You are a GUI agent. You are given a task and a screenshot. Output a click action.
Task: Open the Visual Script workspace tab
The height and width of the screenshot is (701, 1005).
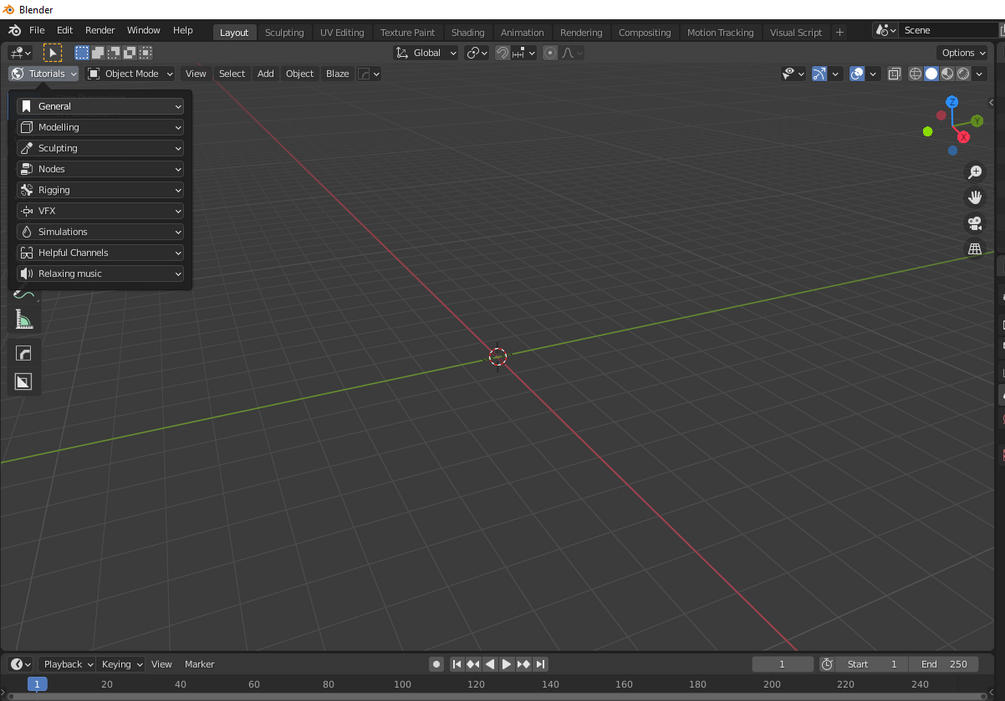[x=796, y=32]
